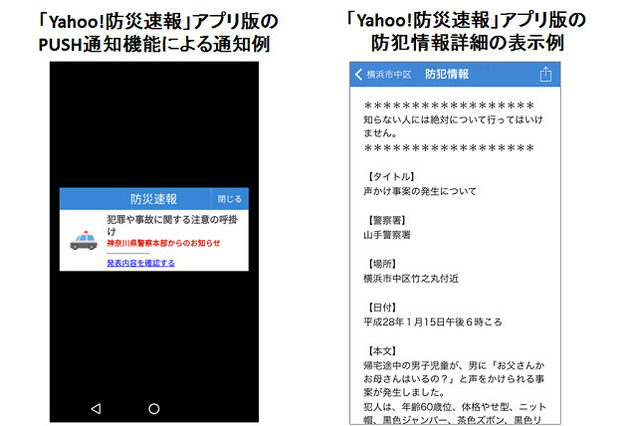Tap the 【日付】 heading
Screen dimensions: 640x426
click(x=380, y=307)
